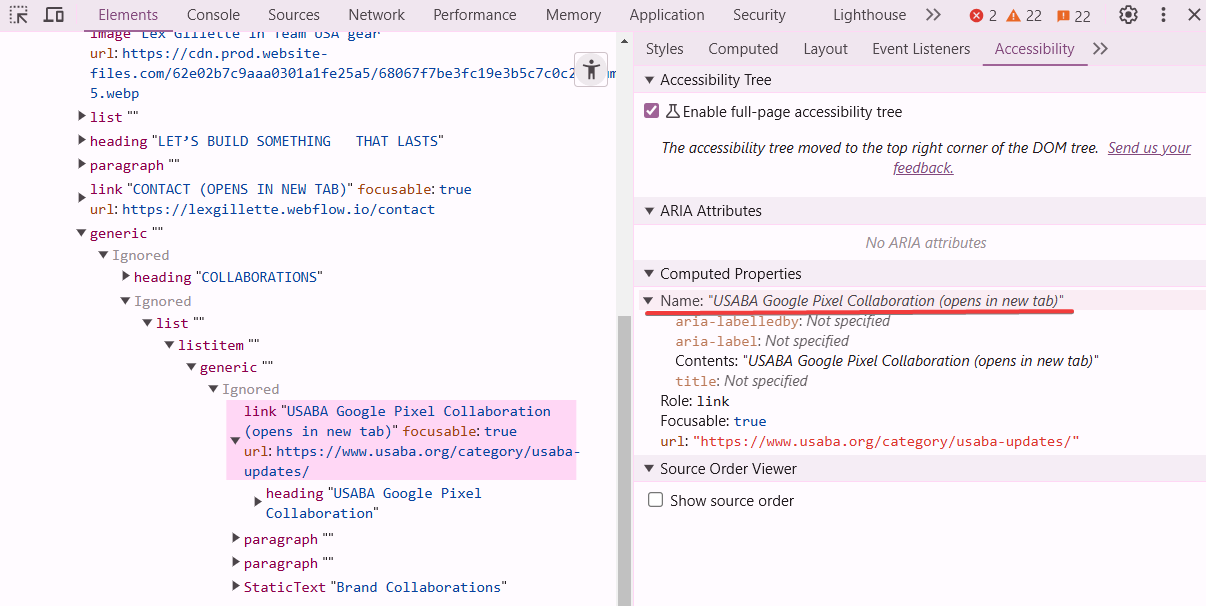Viewport: 1206px width, 606px height.
Task: Click the aria-labelledby Not specified row
Action: pos(783,321)
